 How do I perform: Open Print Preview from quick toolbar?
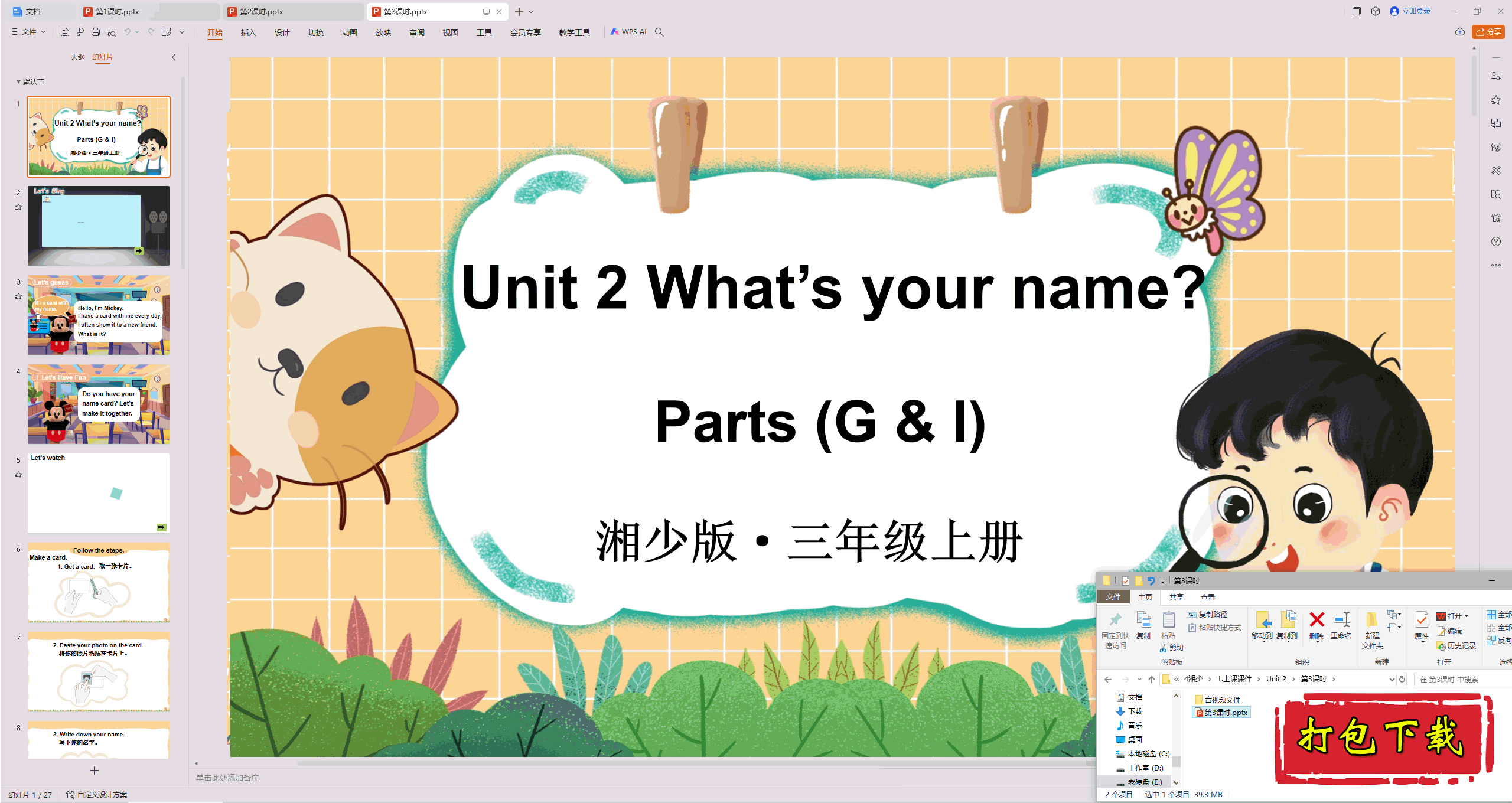(x=111, y=32)
